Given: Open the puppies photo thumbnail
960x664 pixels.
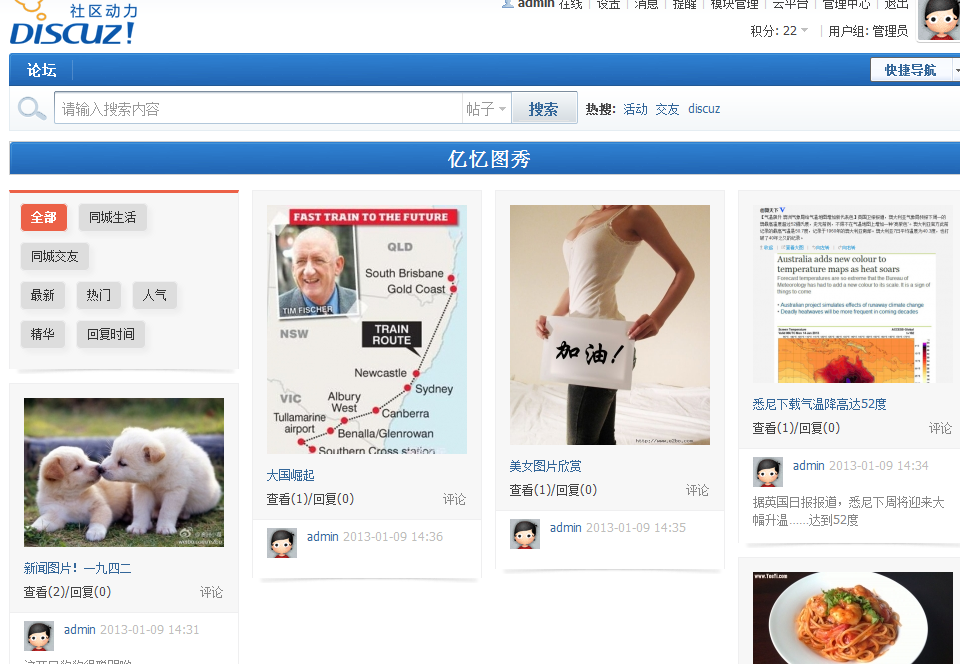Looking at the screenshot, I should click(124, 472).
